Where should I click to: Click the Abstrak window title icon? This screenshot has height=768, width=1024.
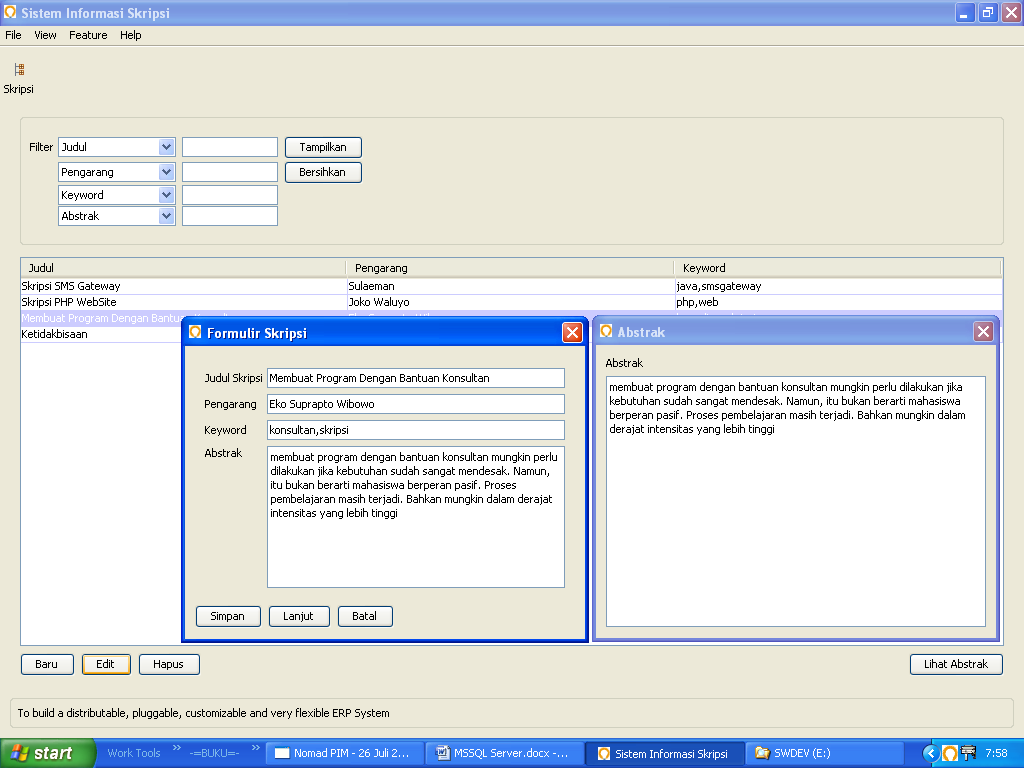click(x=606, y=331)
